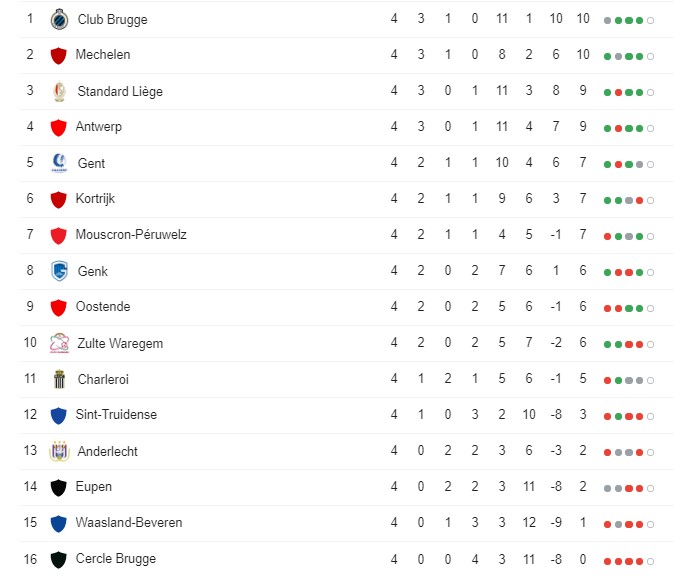Image resolution: width=674 pixels, height=581 pixels.
Task: Click the Standard Liège club logo
Action: coord(59,92)
